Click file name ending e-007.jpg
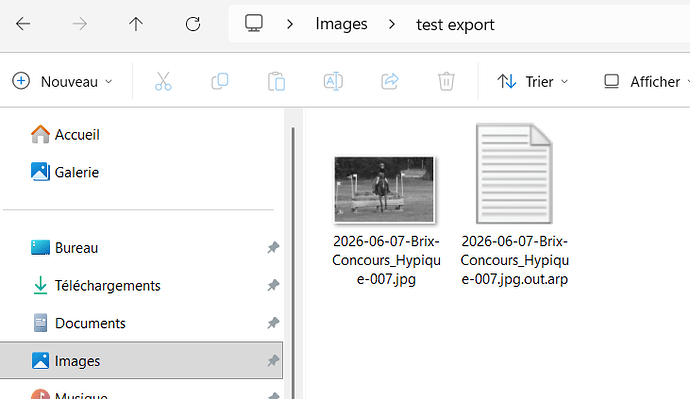Viewport: 690px width, 399px height. point(386,260)
